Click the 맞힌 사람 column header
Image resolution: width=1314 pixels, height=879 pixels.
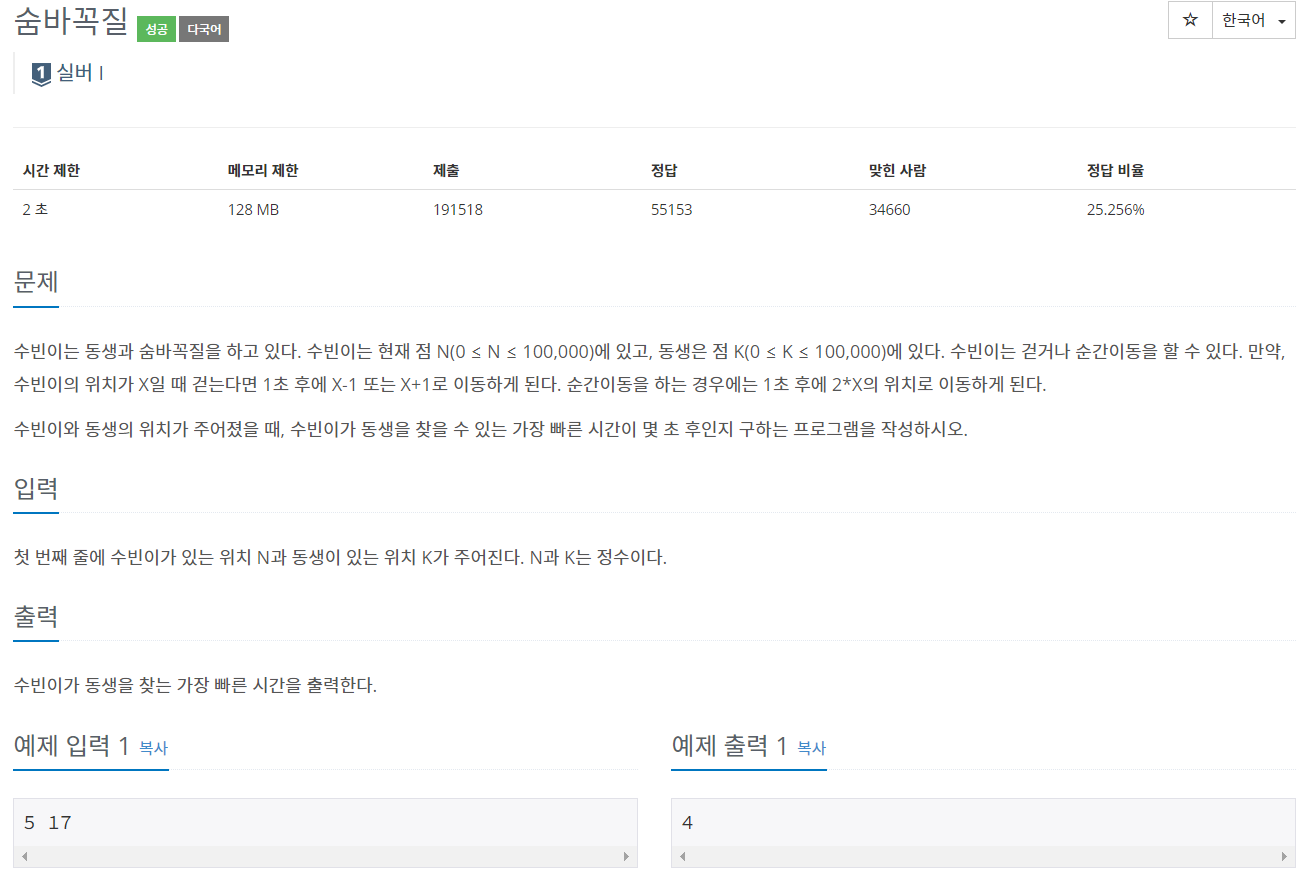click(x=897, y=170)
